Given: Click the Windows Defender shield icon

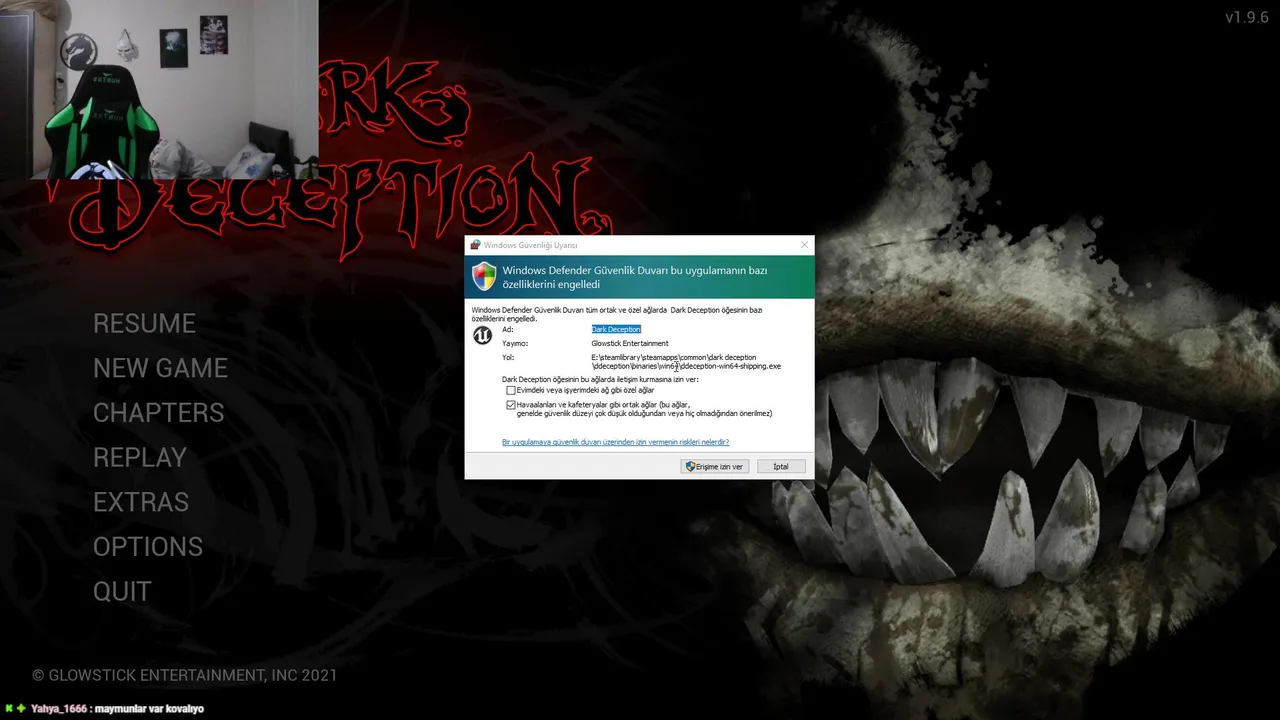Looking at the screenshot, I should [x=484, y=277].
